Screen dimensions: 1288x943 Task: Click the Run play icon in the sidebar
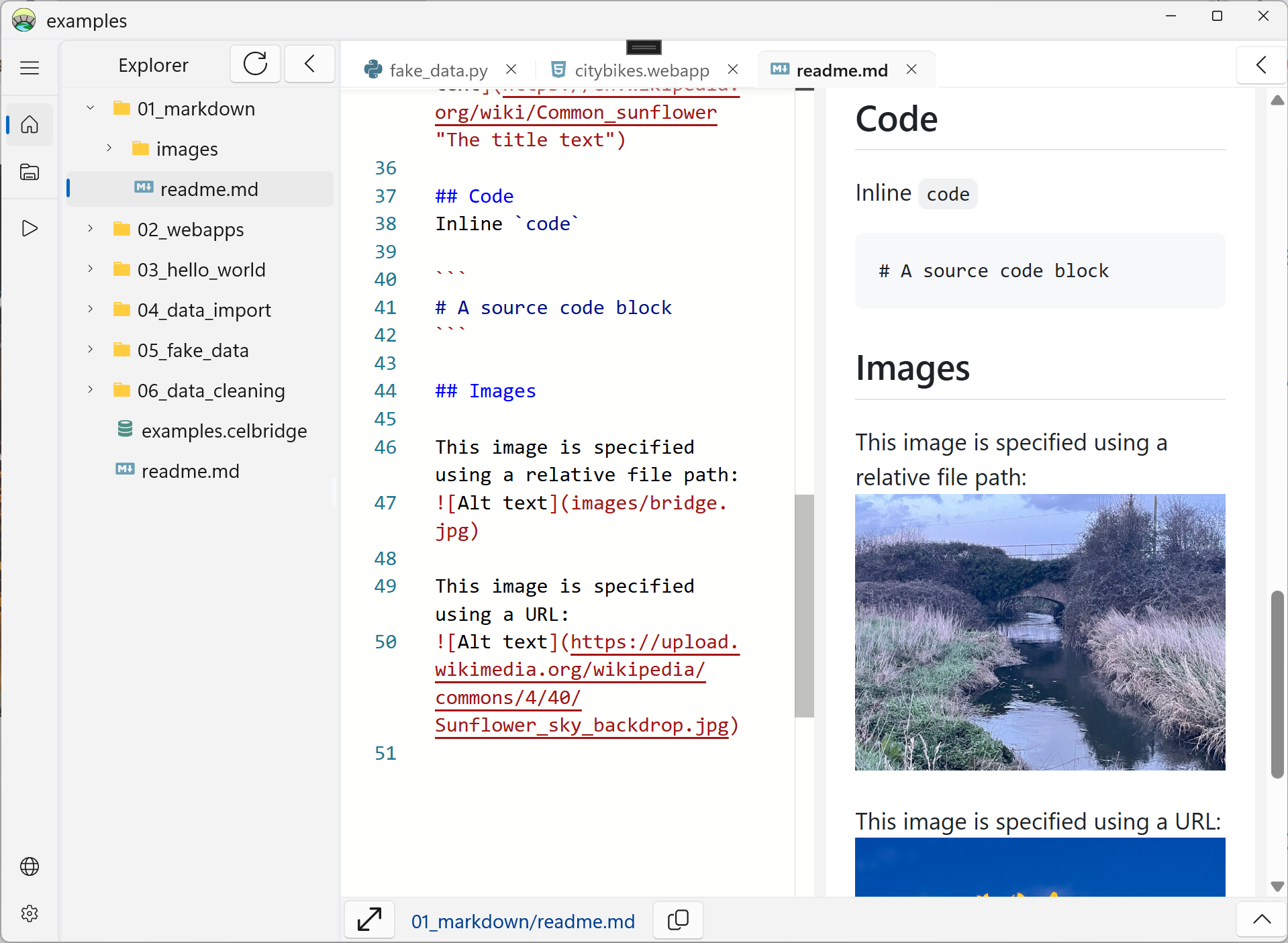(30, 228)
